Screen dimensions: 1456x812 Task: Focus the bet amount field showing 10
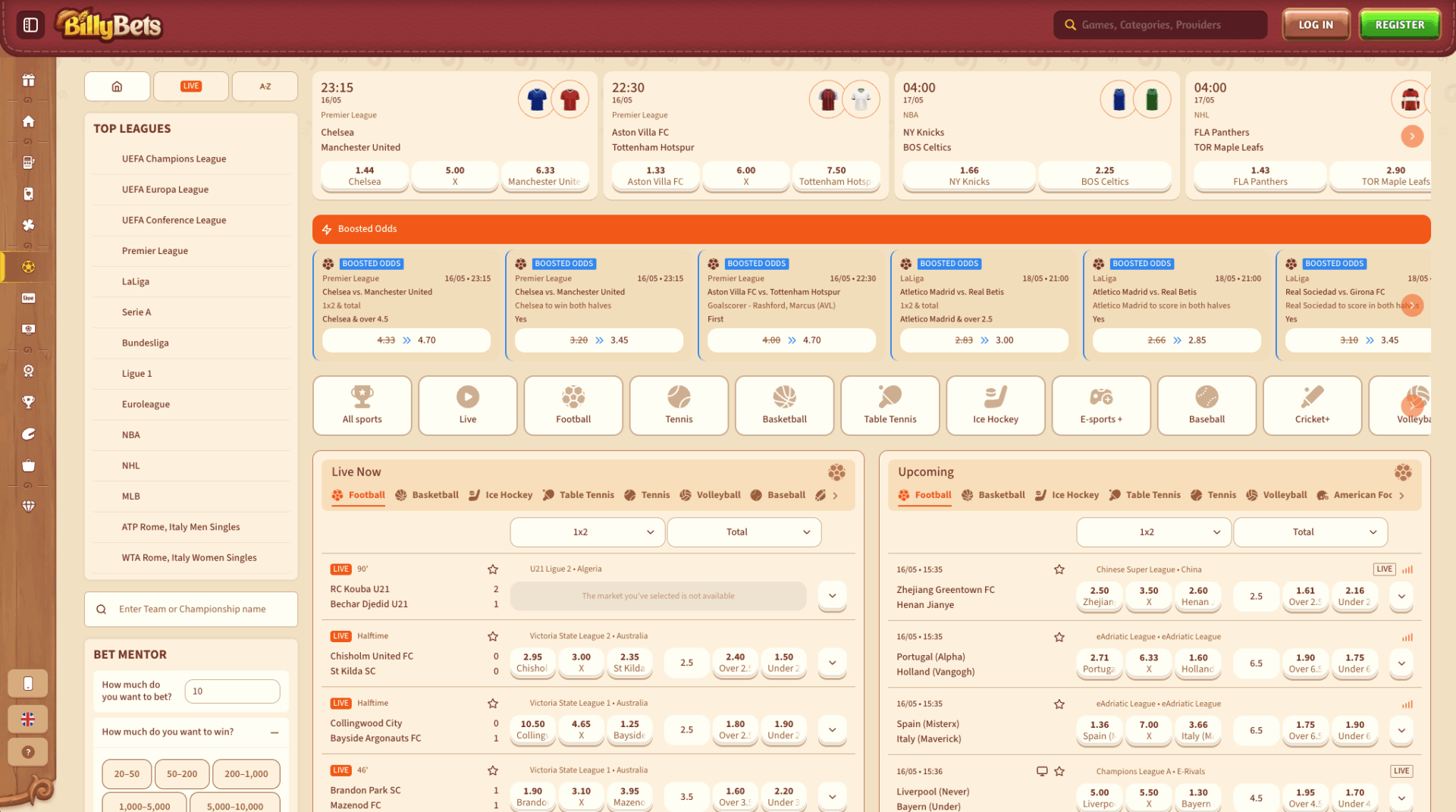[x=232, y=691]
